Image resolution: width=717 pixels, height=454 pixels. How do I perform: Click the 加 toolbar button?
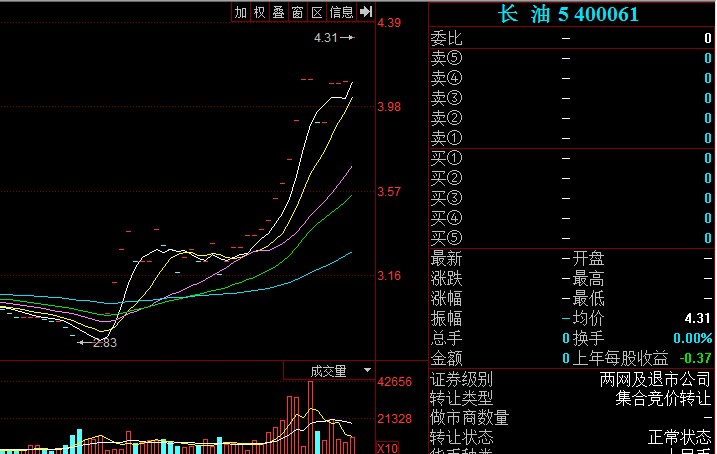click(240, 12)
